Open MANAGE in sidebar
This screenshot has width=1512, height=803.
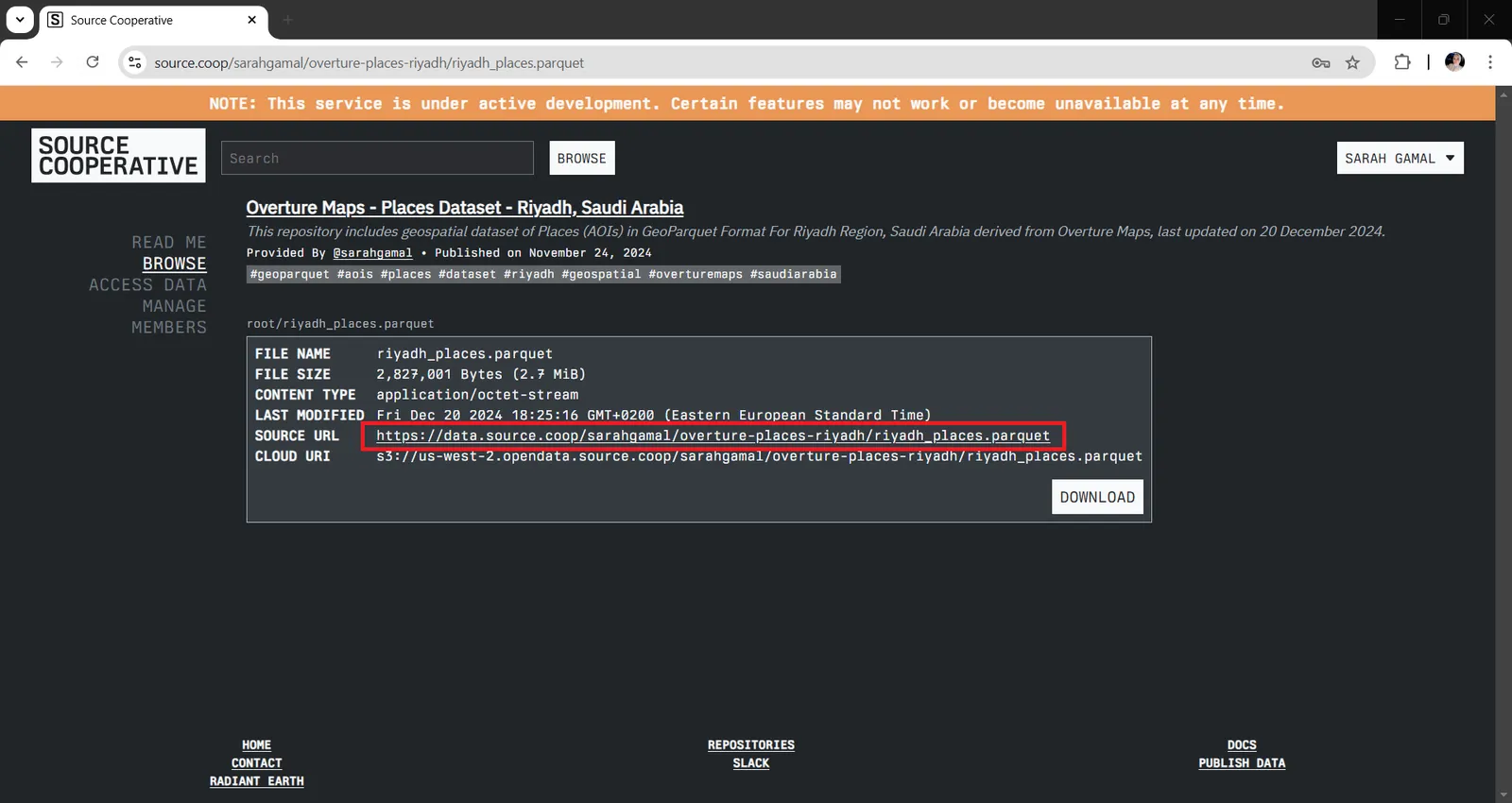point(174,306)
